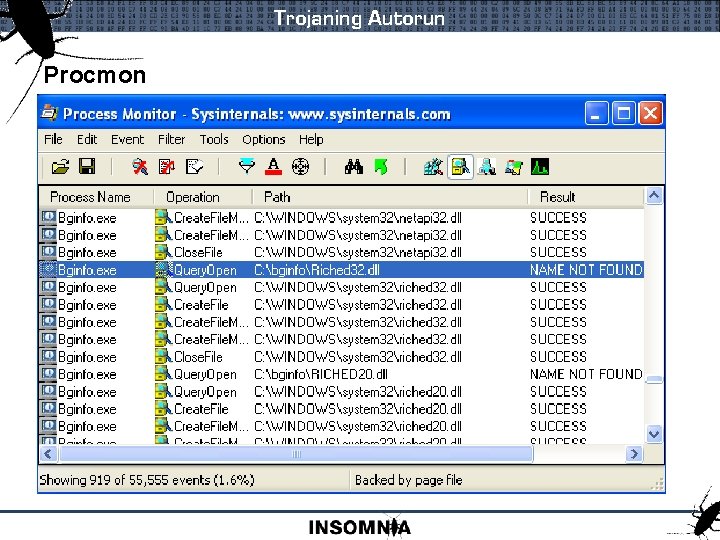Open the File menu
The height and width of the screenshot is (540, 720).
pyautogui.click(x=53, y=139)
